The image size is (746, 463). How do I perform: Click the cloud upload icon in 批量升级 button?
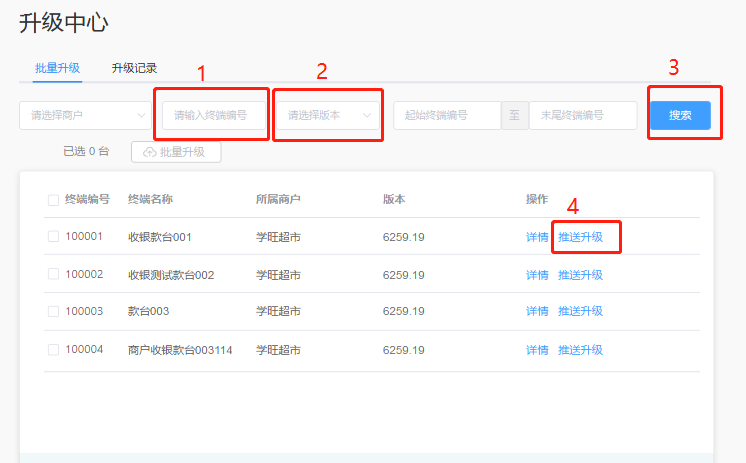[x=150, y=152]
